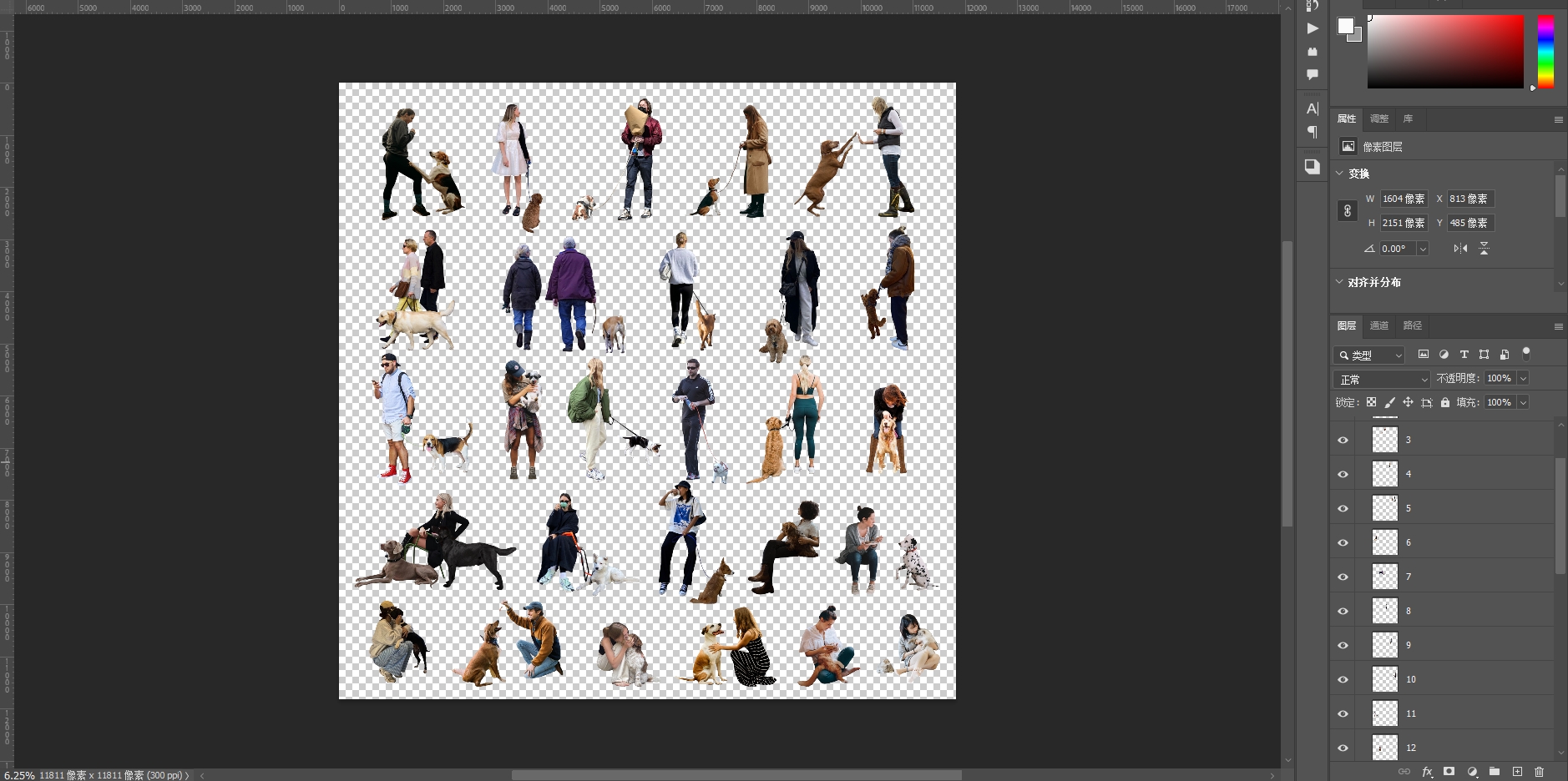Create a new layer group folder
Image resolution: width=1568 pixels, height=781 pixels.
point(1495,772)
